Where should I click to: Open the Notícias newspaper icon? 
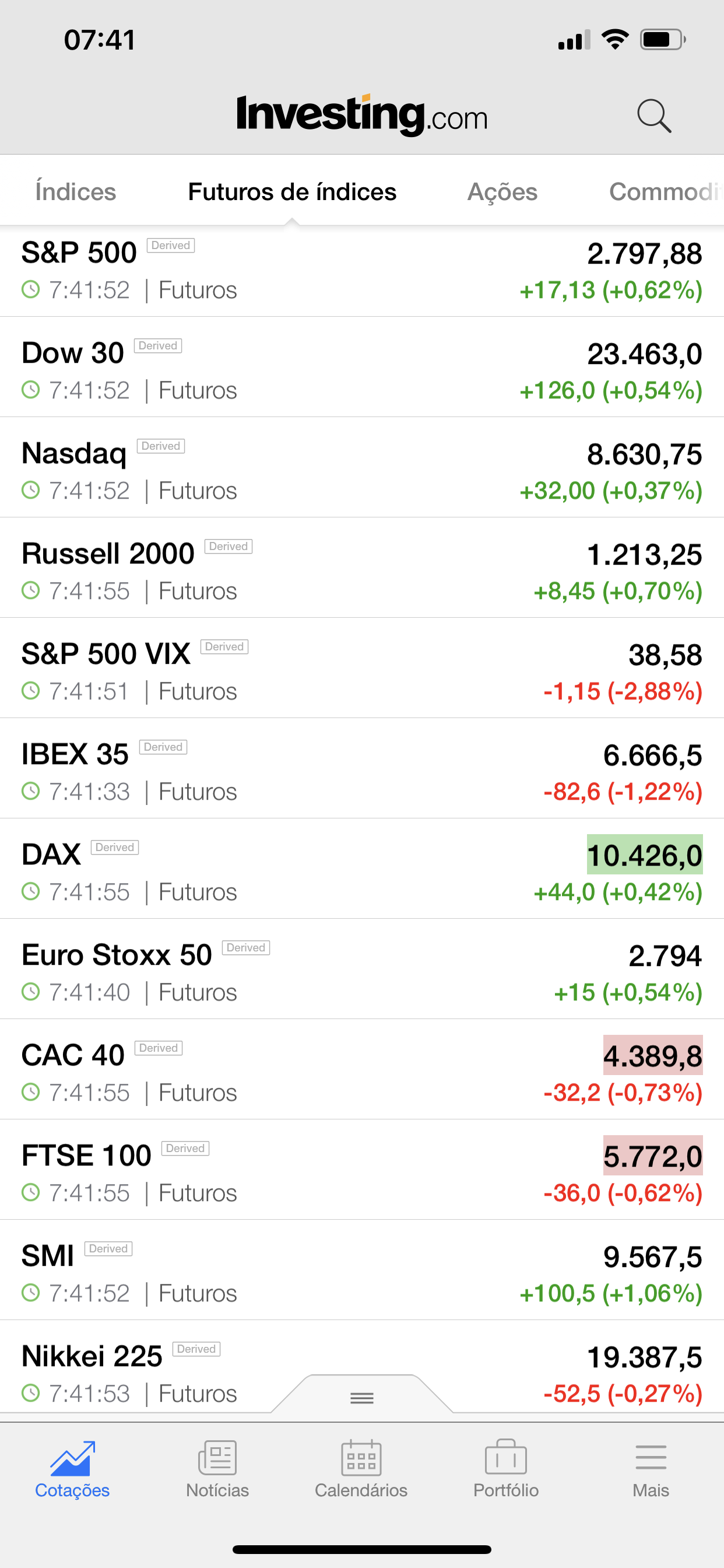click(x=217, y=1458)
